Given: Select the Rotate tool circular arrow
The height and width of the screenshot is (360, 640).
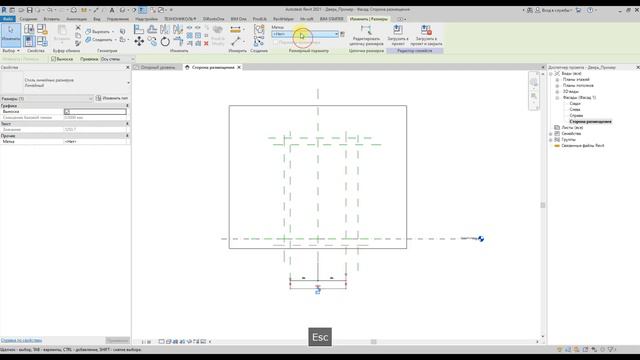Looking at the screenshot, I should pyautogui.click(x=165, y=41).
